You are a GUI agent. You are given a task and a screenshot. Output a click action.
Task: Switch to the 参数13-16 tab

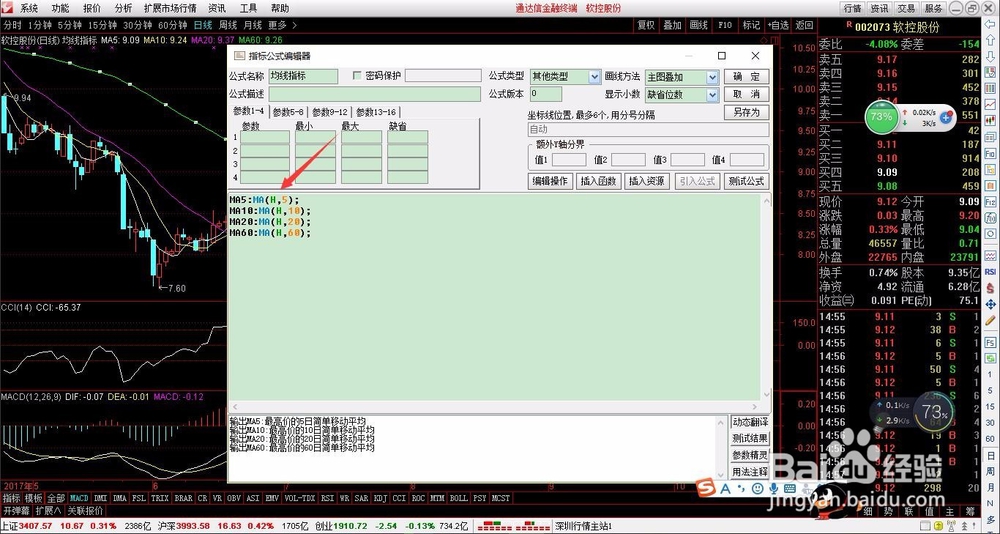(376, 112)
